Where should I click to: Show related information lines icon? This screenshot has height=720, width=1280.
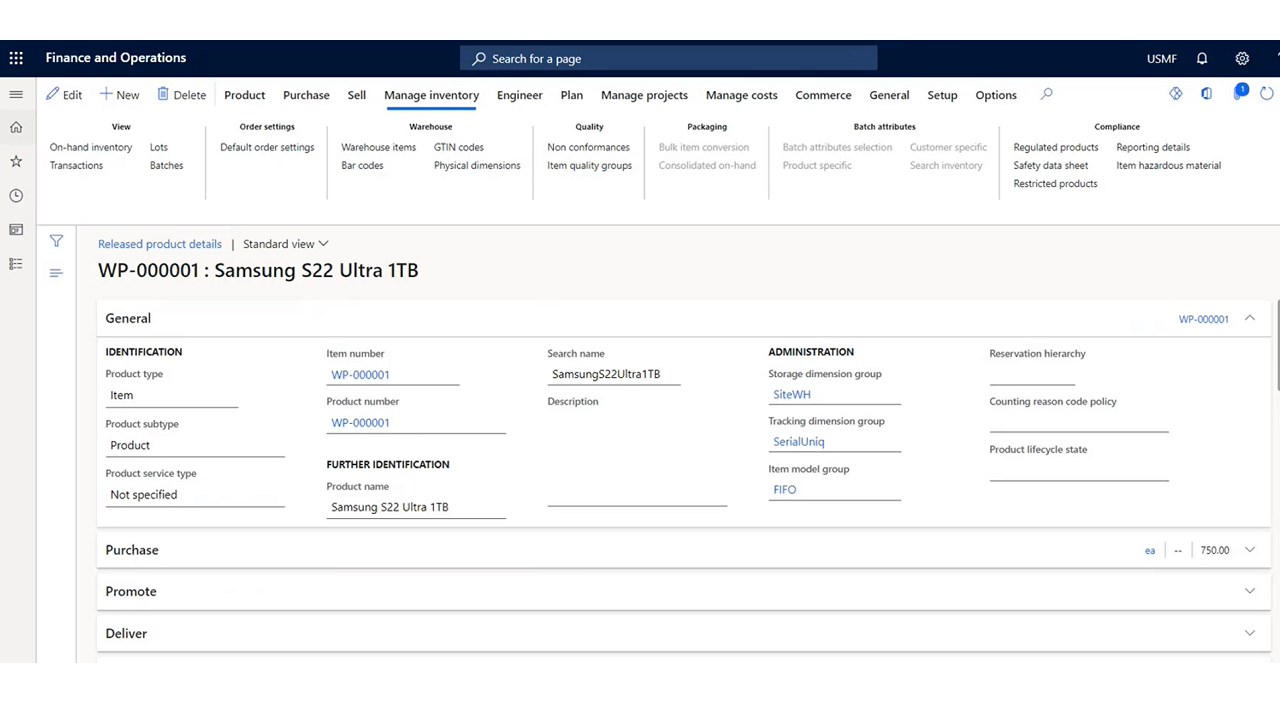coord(56,273)
